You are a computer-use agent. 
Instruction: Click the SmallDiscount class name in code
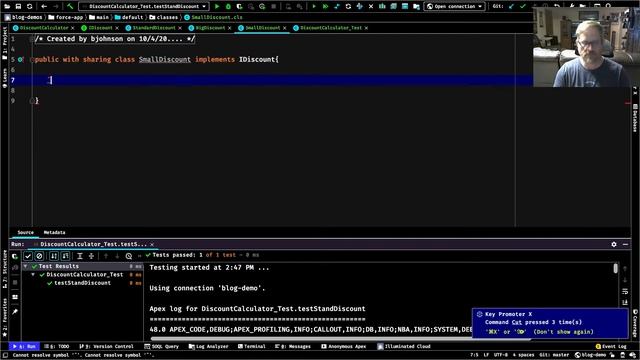point(164,60)
